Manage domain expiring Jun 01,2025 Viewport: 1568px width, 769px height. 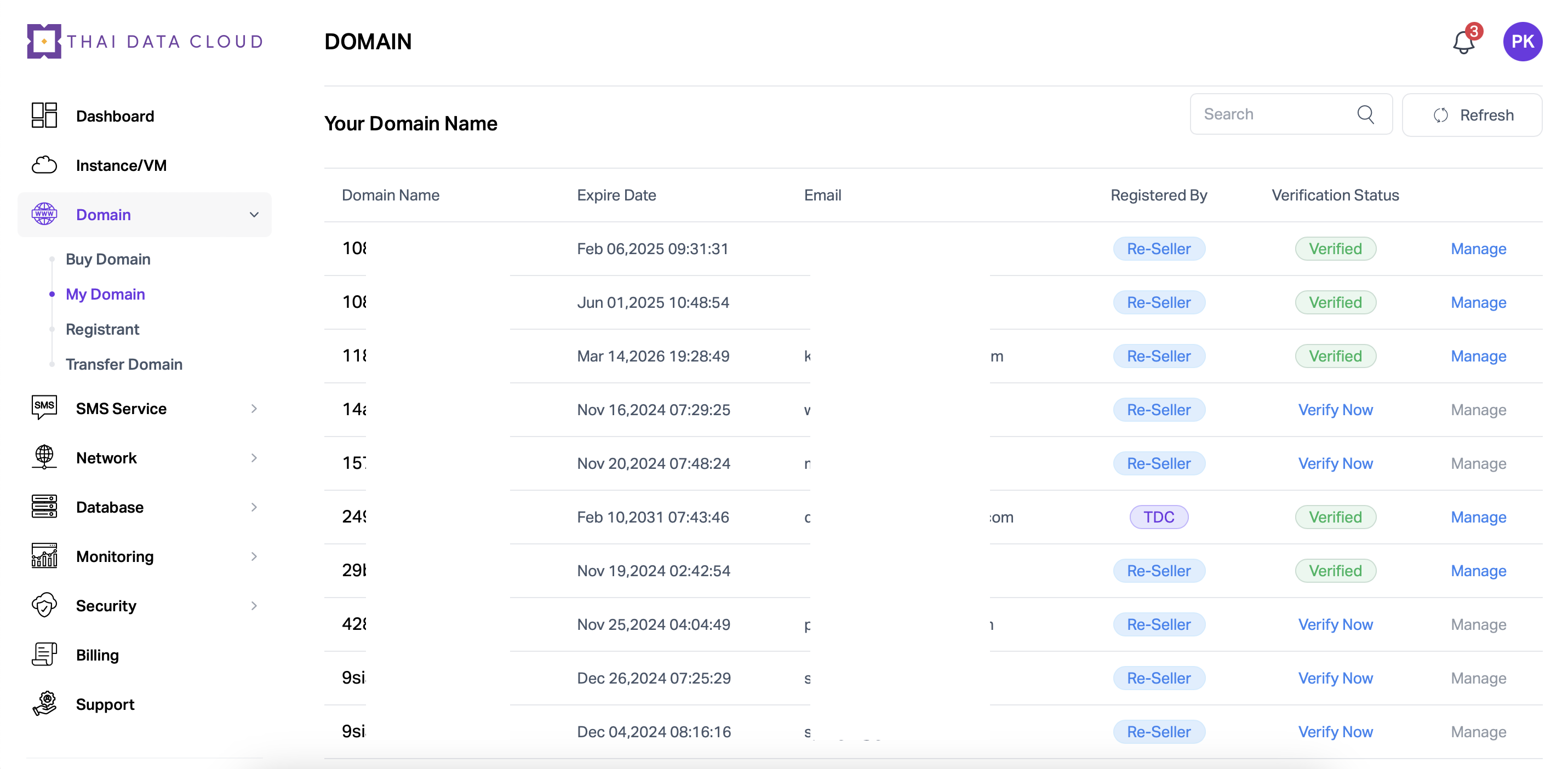tap(1478, 302)
